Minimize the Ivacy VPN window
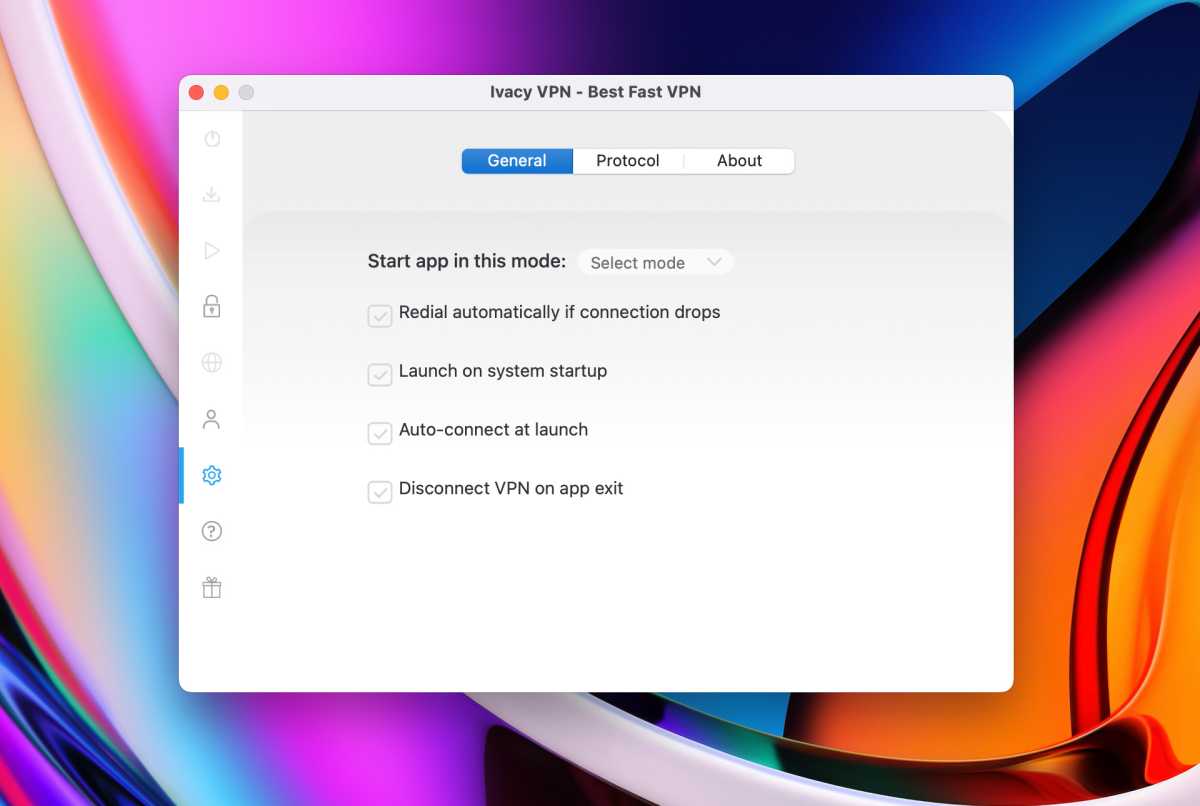This screenshot has width=1200, height=806. pyautogui.click(x=221, y=92)
